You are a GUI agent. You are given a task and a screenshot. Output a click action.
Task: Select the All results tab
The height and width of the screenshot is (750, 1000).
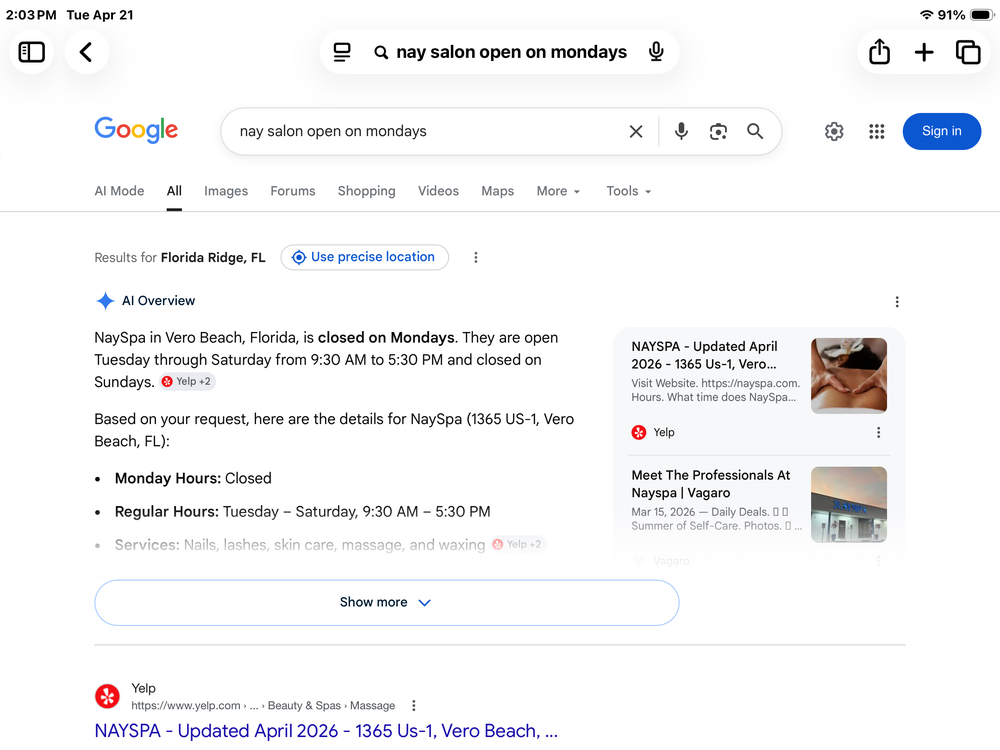tap(174, 191)
